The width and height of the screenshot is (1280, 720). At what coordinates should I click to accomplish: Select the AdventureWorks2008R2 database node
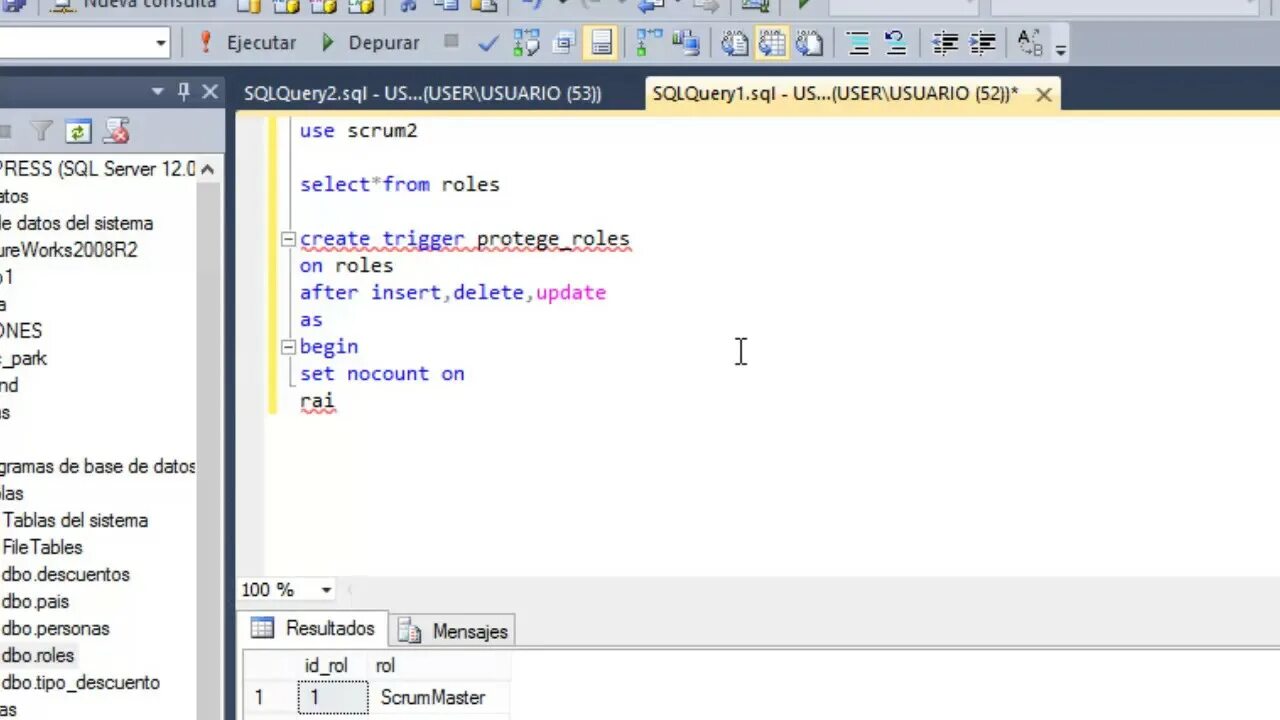68,250
